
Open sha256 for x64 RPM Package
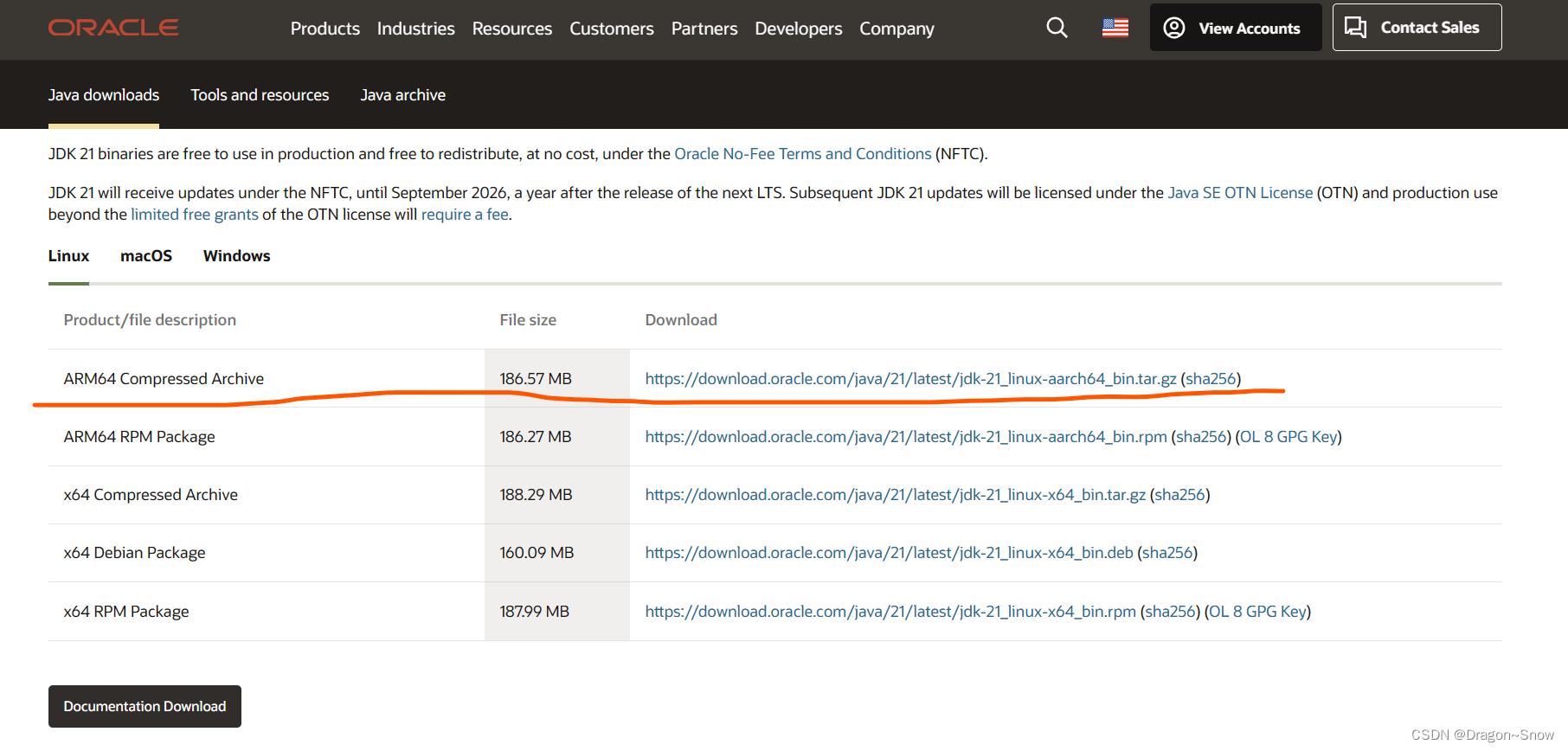(1170, 612)
